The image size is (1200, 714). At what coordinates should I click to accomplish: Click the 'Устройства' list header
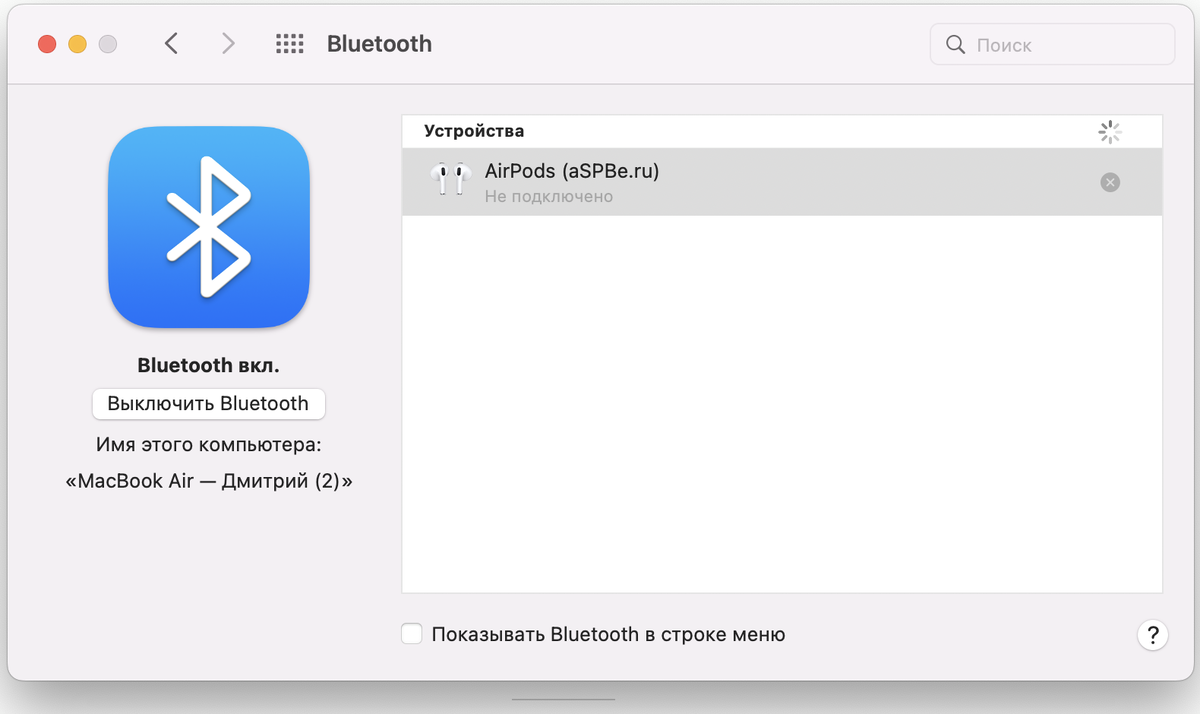point(474,131)
